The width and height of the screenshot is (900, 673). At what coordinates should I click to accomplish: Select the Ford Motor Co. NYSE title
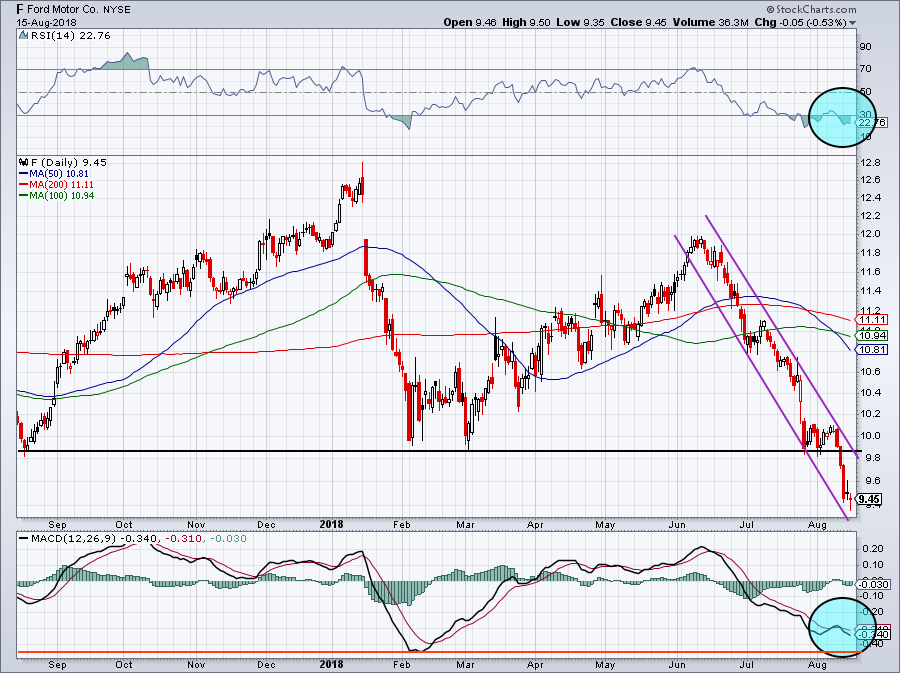point(73,10)
